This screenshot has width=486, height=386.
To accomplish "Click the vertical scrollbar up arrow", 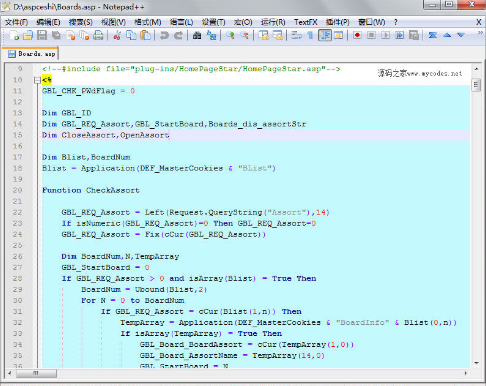I will (x=476, y=69).
